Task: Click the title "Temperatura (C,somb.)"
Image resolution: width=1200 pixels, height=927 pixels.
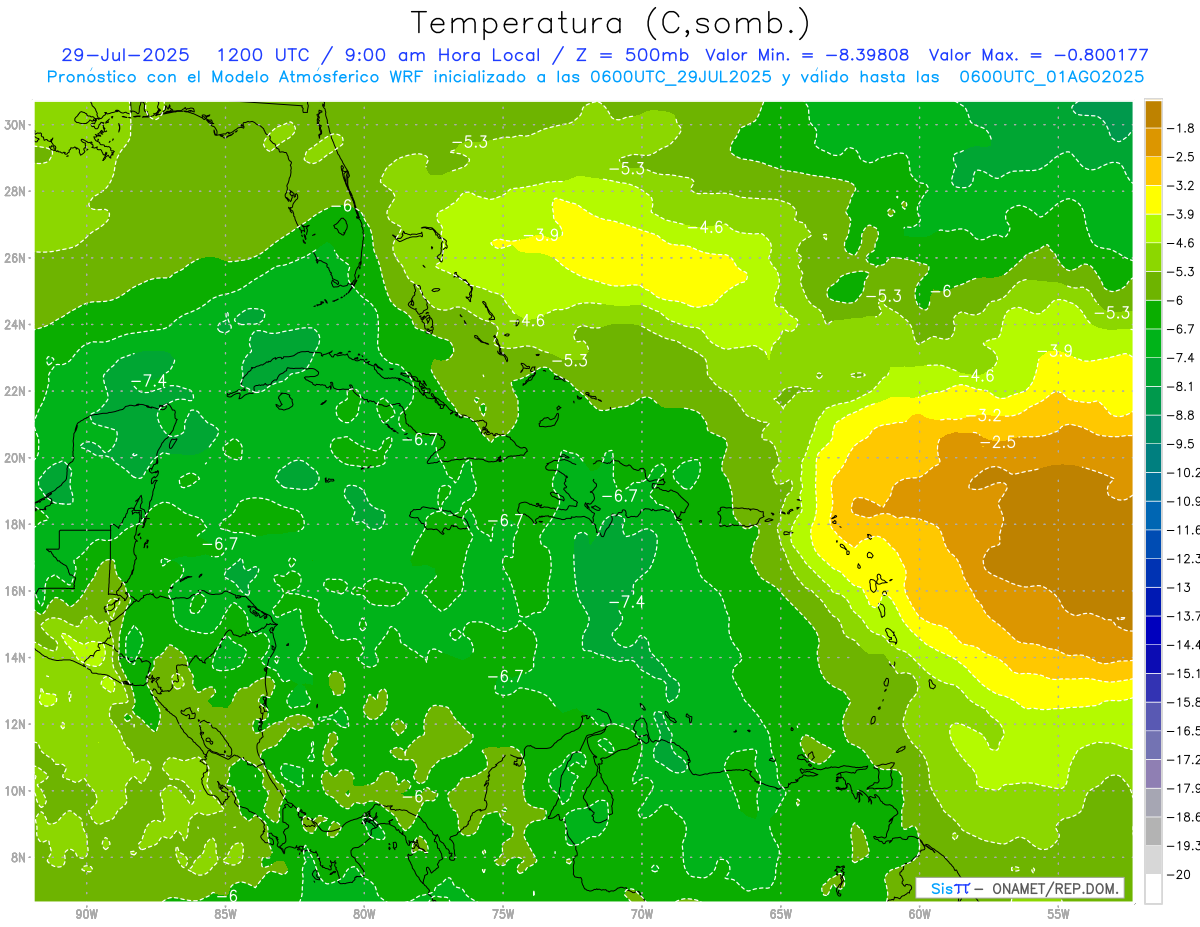Action: pyautogui.click(x=611, y=23)
